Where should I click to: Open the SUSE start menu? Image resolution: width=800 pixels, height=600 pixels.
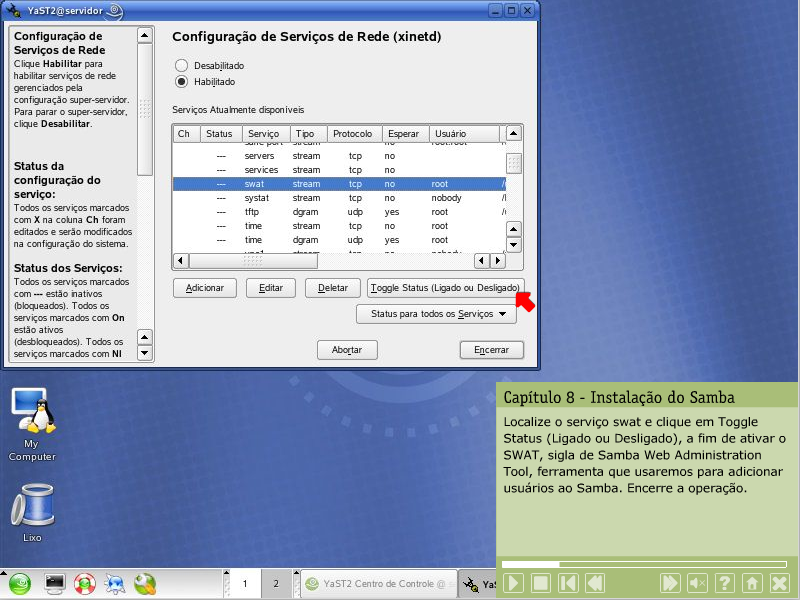21,583
